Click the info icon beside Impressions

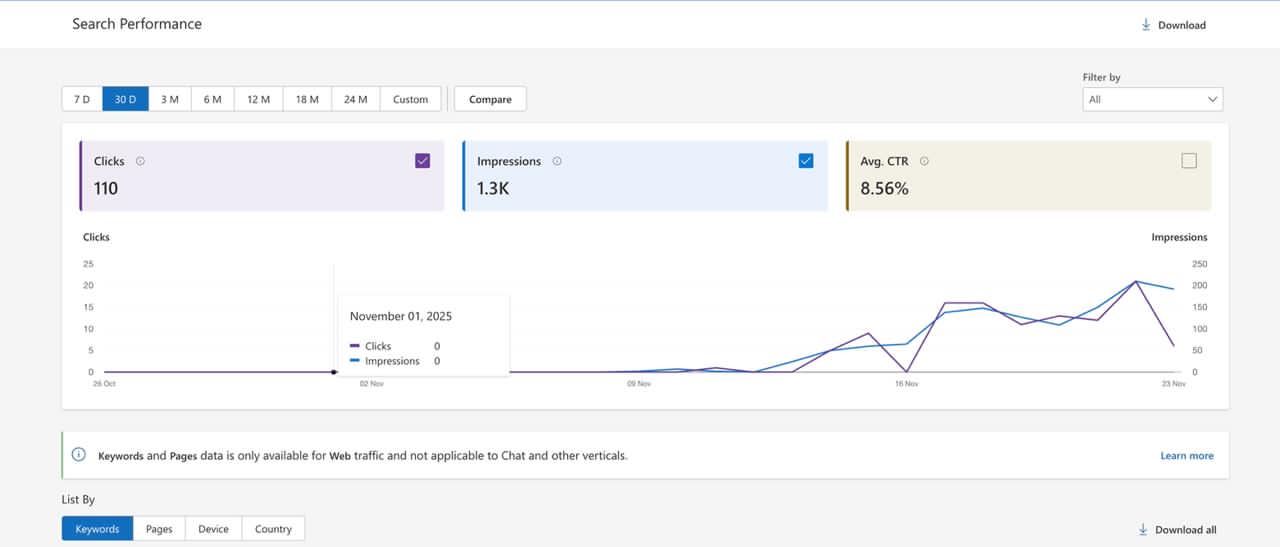(x=557, y=161)
